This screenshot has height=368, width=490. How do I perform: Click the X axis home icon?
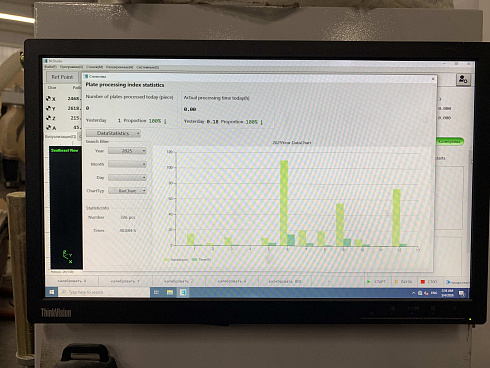coord(48,99)
